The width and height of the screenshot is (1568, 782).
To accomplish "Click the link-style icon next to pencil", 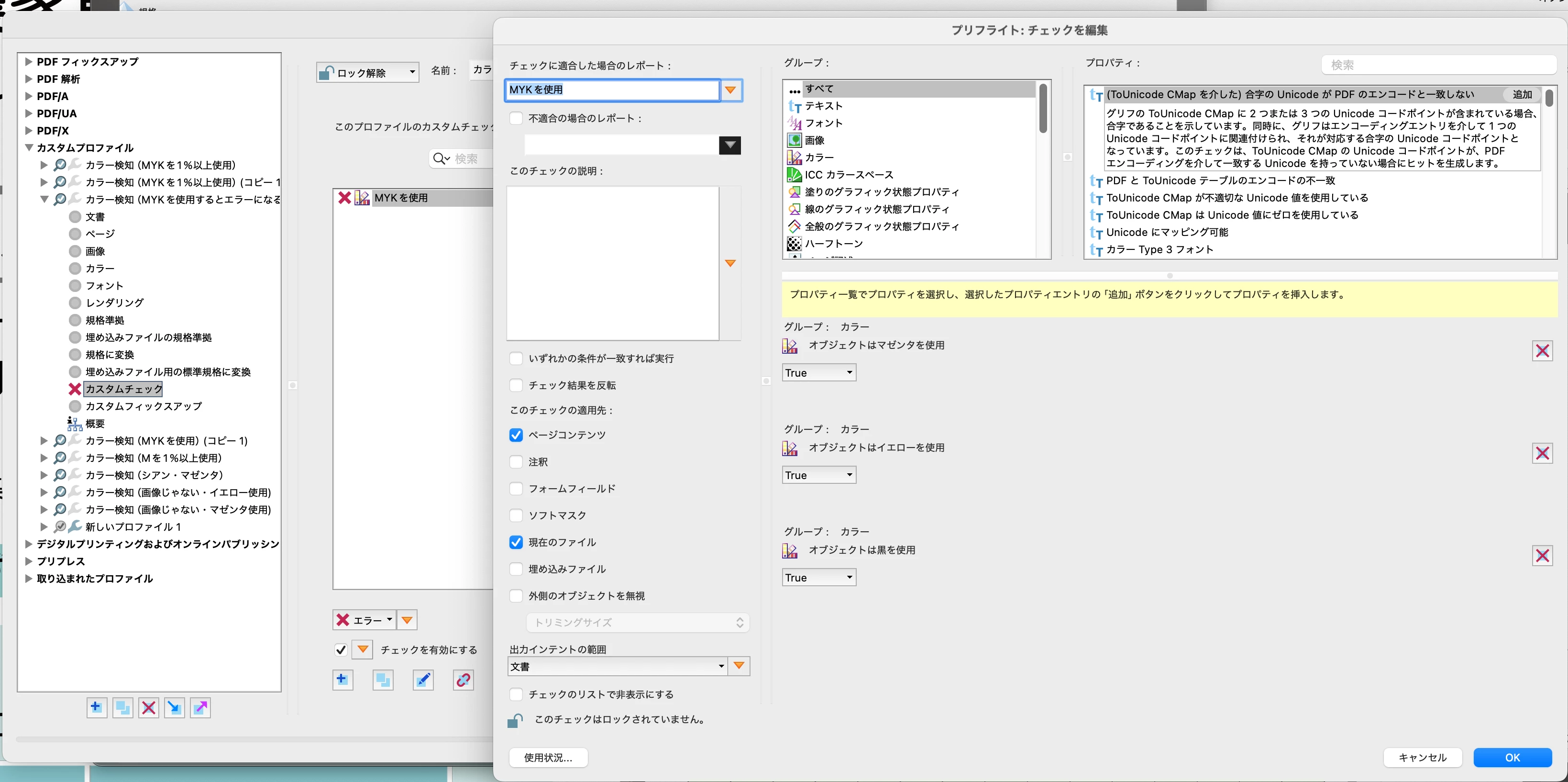I will pyautogui.click(x=463, y=680).
